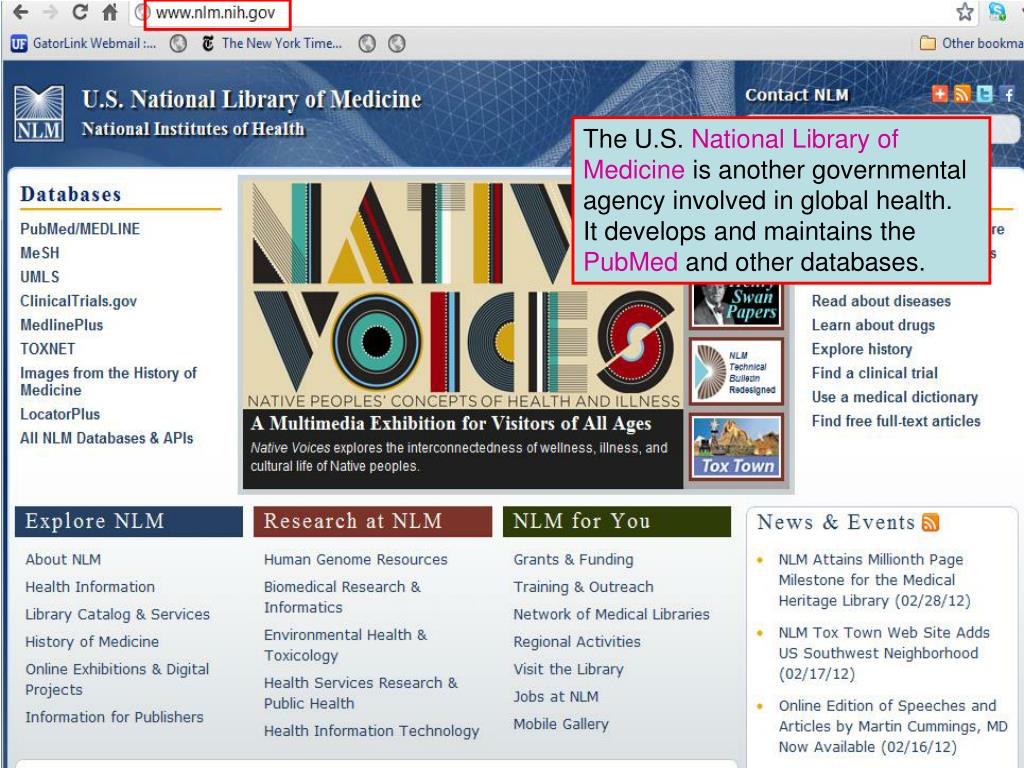Open History of Medicine link
This screenshot has height=768, width=1024.
click(x=92, y=642)
